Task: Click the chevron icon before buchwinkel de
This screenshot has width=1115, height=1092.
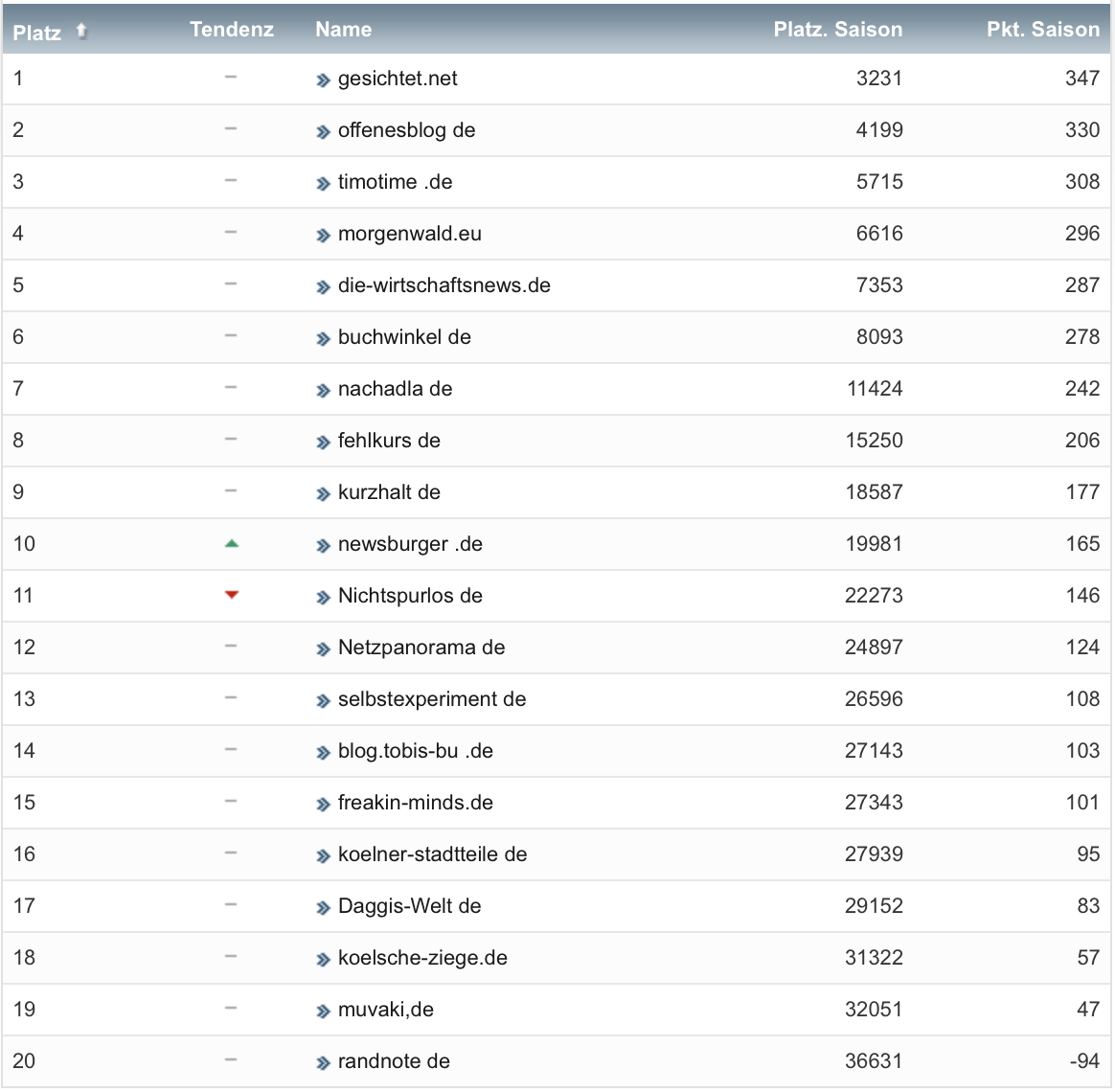Action: click(x=324, y=339)
